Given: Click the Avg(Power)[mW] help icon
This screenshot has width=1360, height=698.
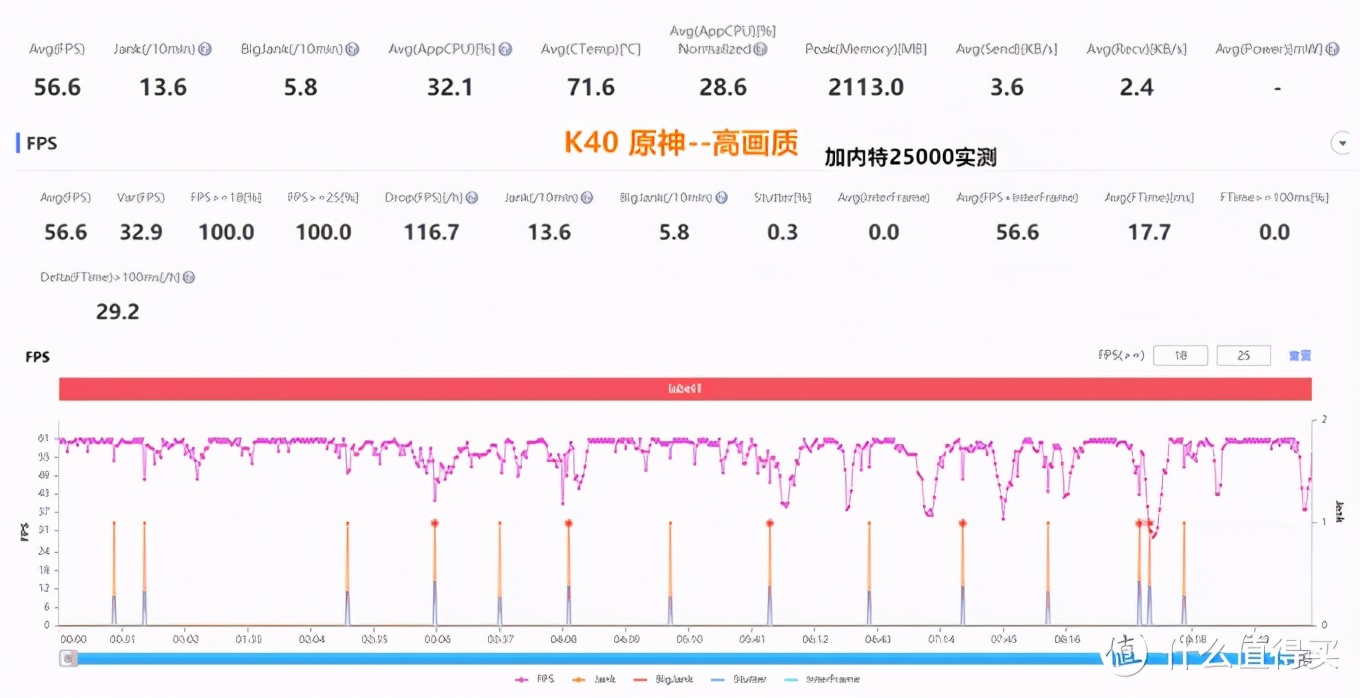Looking at the screenshot, I should pyautogui.click(x=1334, y=49).
